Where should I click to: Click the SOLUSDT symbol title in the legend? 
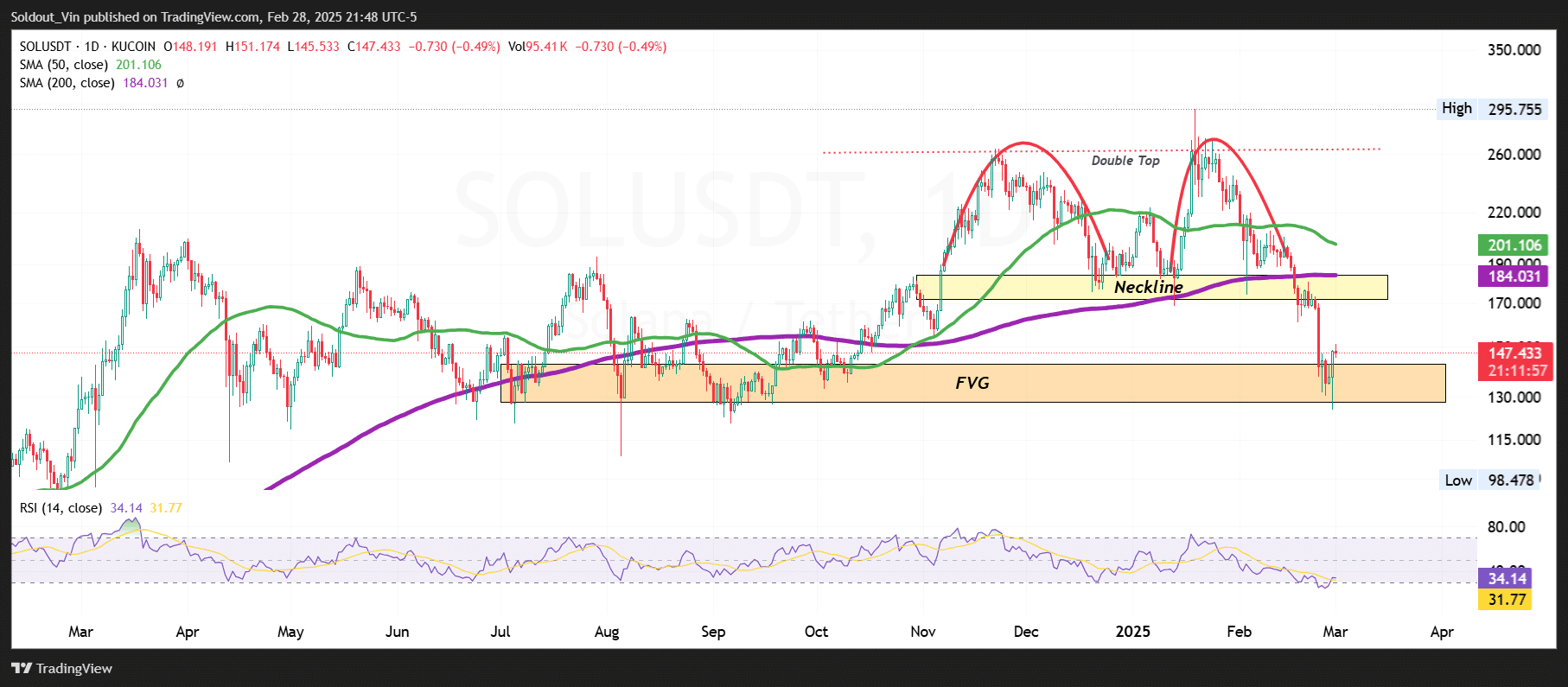[87, 47]
